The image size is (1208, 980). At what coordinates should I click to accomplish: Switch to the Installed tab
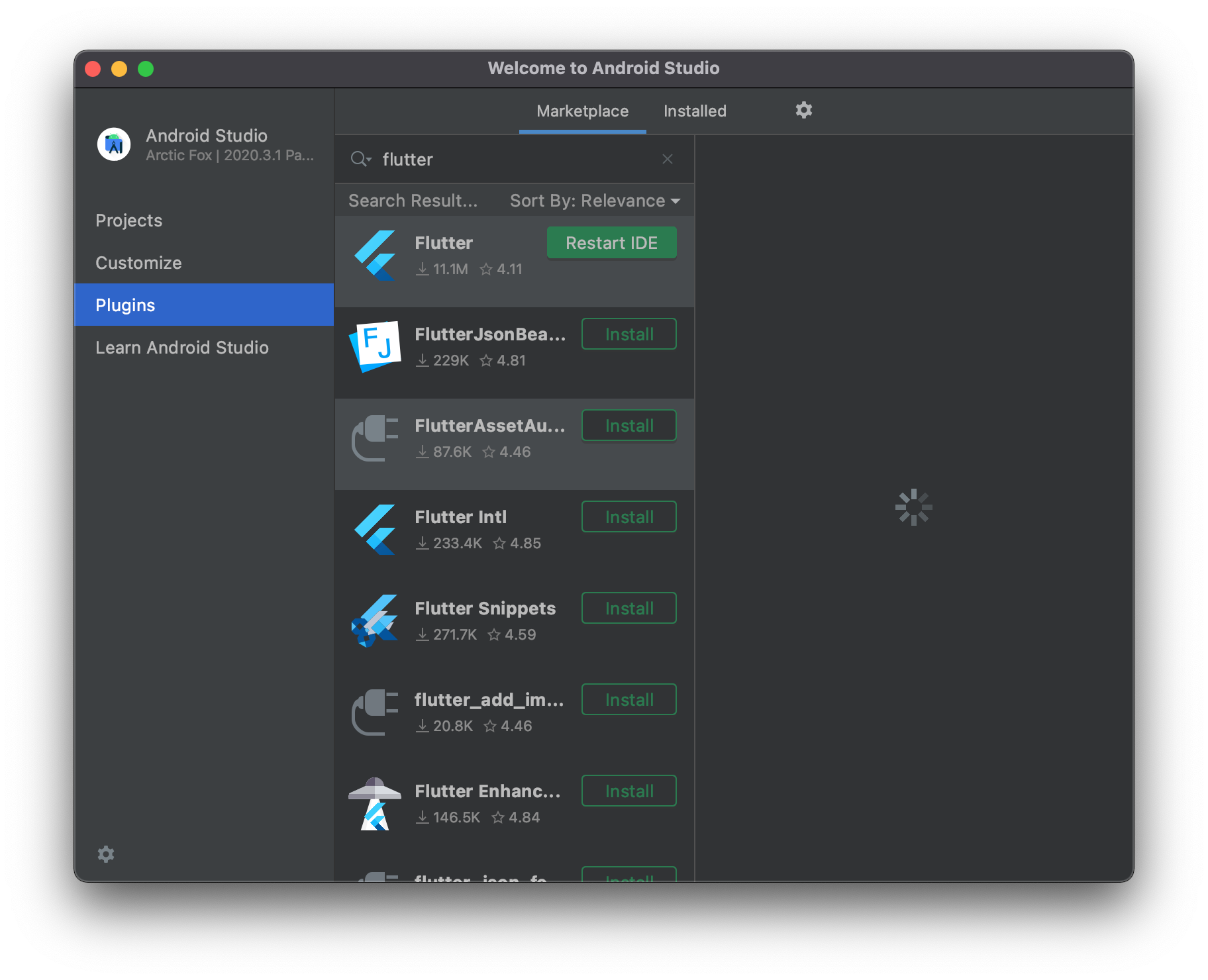coord(695,111)
